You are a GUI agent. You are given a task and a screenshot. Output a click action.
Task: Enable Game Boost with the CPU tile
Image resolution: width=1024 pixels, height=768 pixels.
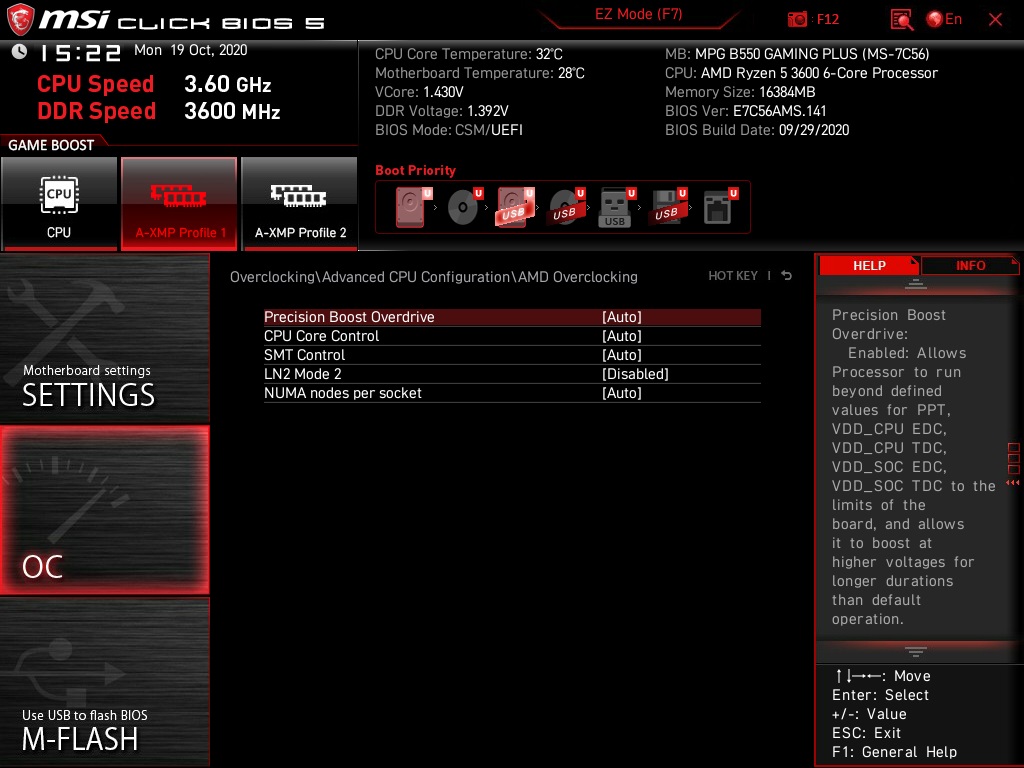59,203
